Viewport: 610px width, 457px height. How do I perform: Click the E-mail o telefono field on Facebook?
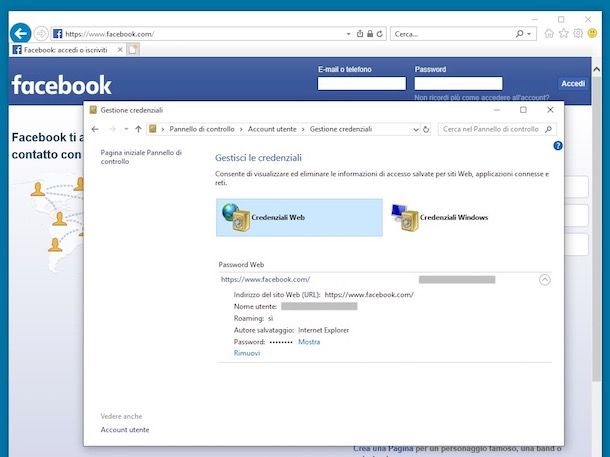[x=361, y=83]
